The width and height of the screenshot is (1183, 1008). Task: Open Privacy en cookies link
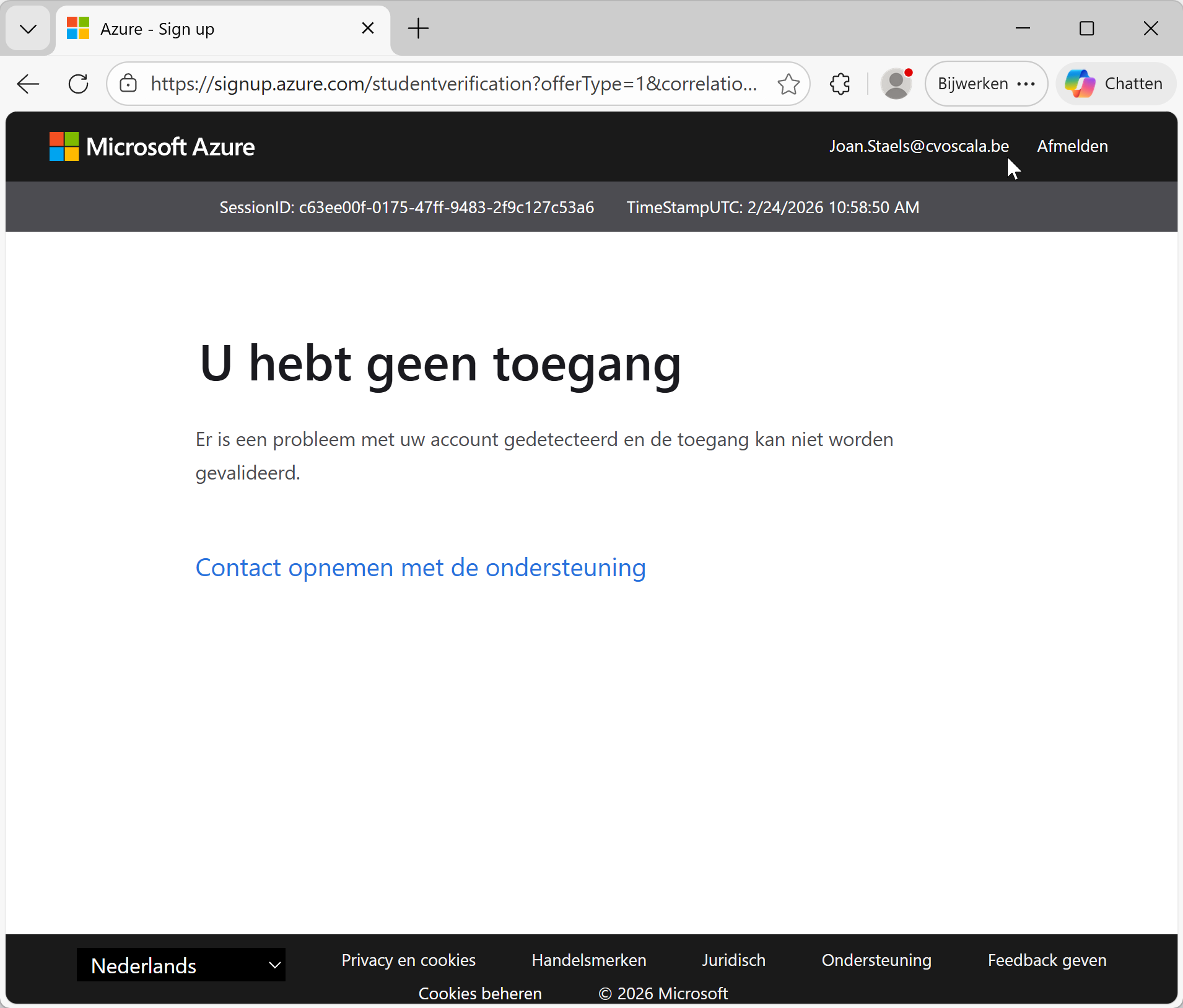[x=409, y=960]
